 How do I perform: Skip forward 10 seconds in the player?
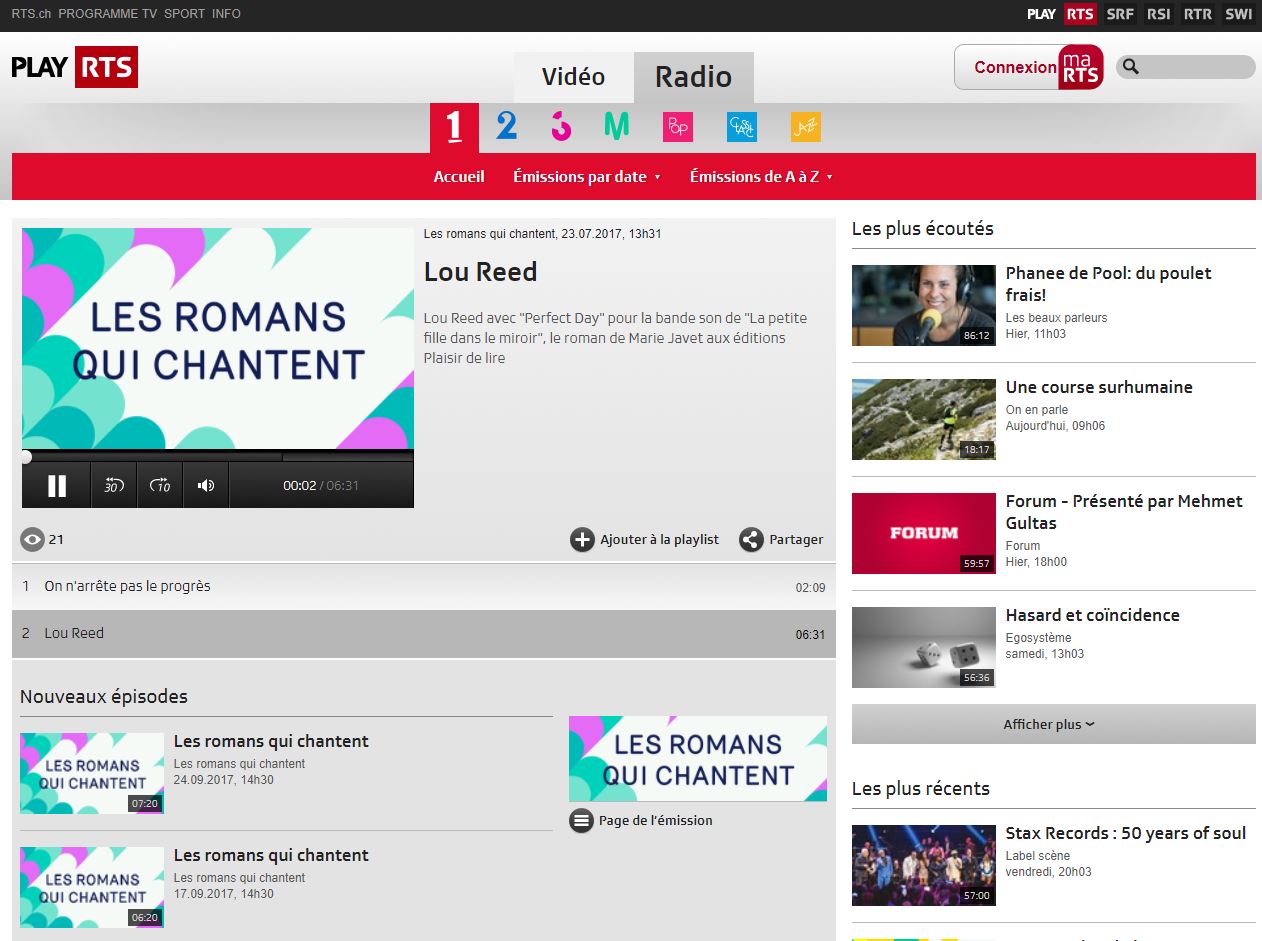pos(160,486)
